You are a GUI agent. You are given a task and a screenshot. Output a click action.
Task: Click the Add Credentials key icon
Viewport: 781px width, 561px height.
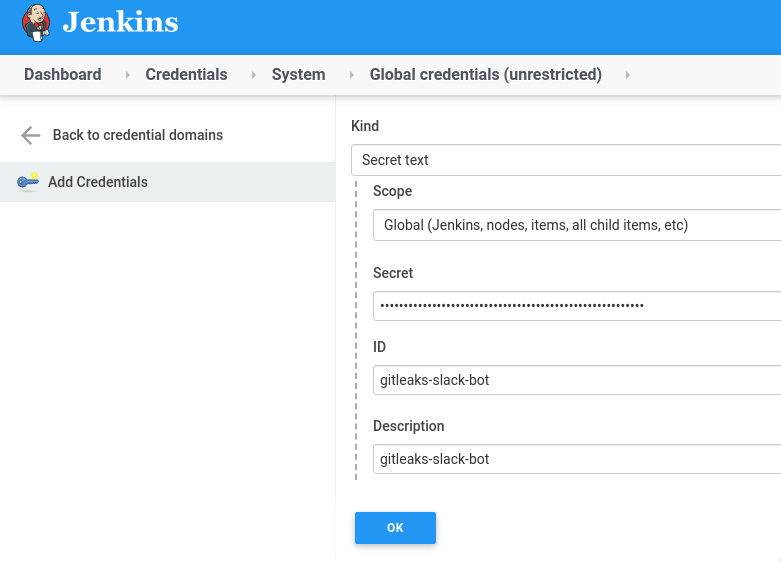[28, 182]
